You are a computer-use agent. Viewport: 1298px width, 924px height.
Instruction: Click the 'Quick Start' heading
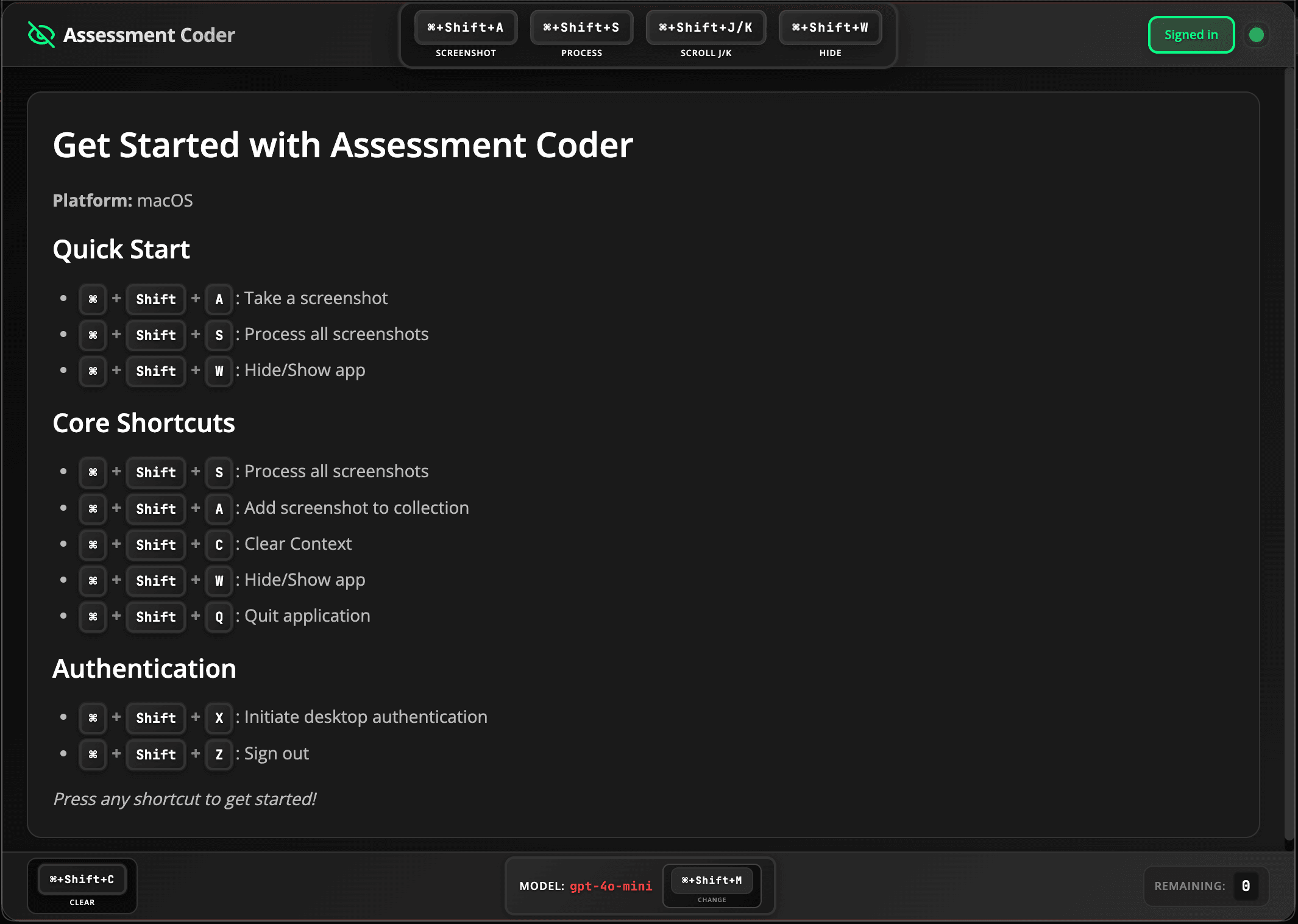(x=121, y=249)
